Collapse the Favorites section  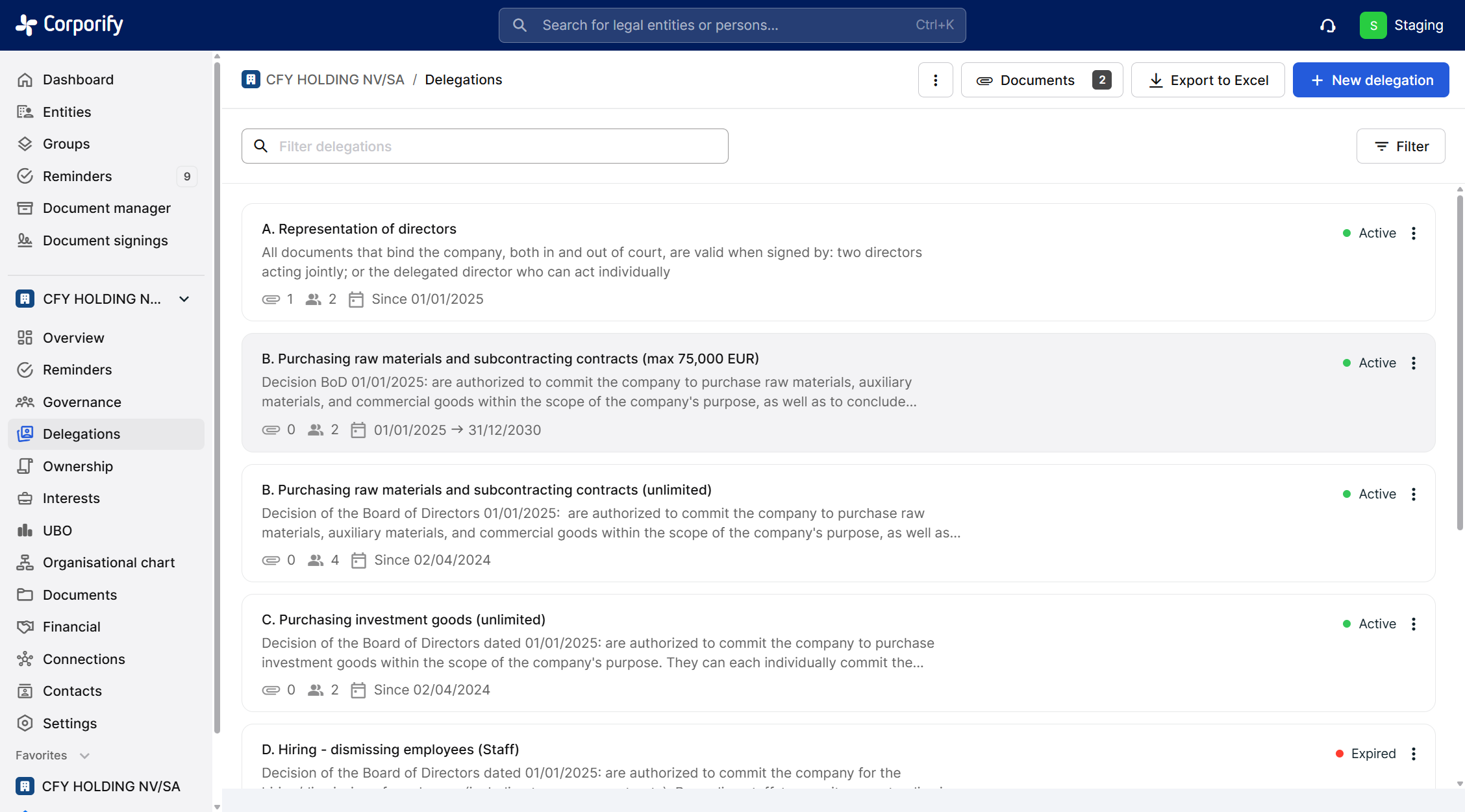click(84, 756)
